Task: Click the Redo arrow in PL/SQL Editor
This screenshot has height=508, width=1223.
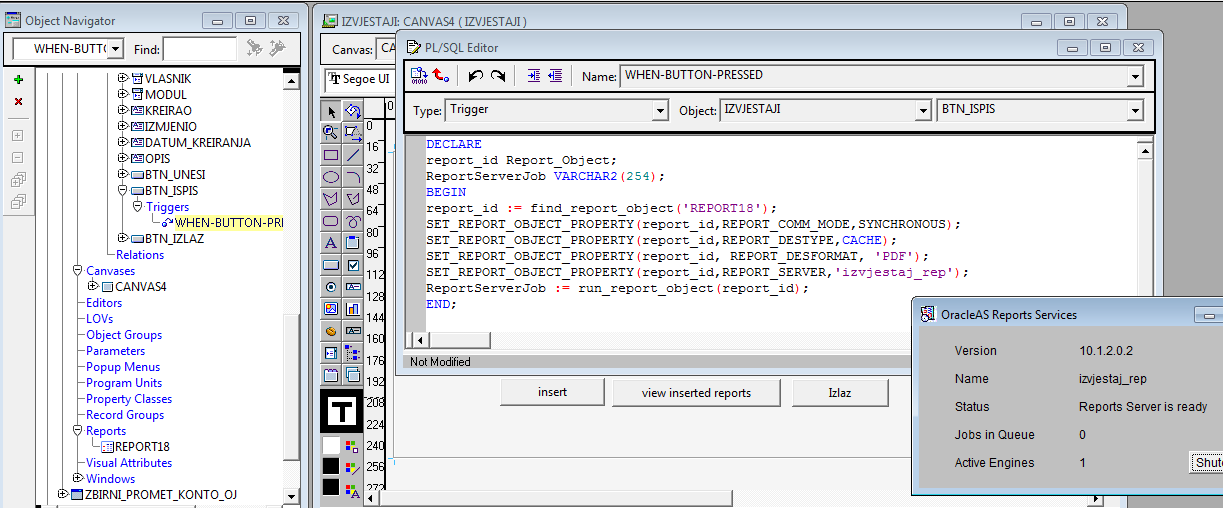Action: [498, 76]
